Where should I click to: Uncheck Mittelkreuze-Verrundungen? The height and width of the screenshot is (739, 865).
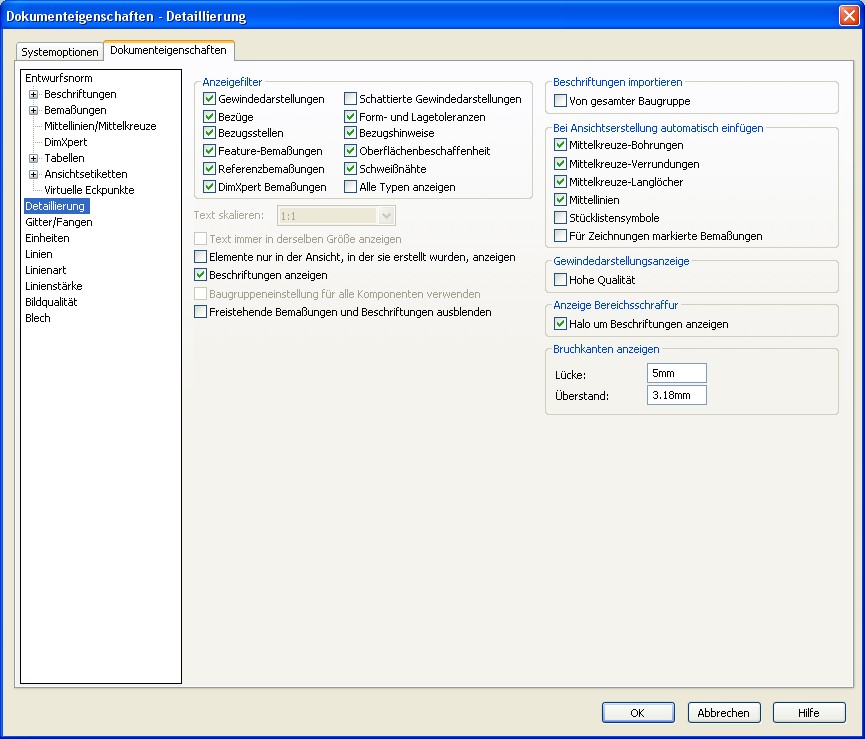point(560,163)
